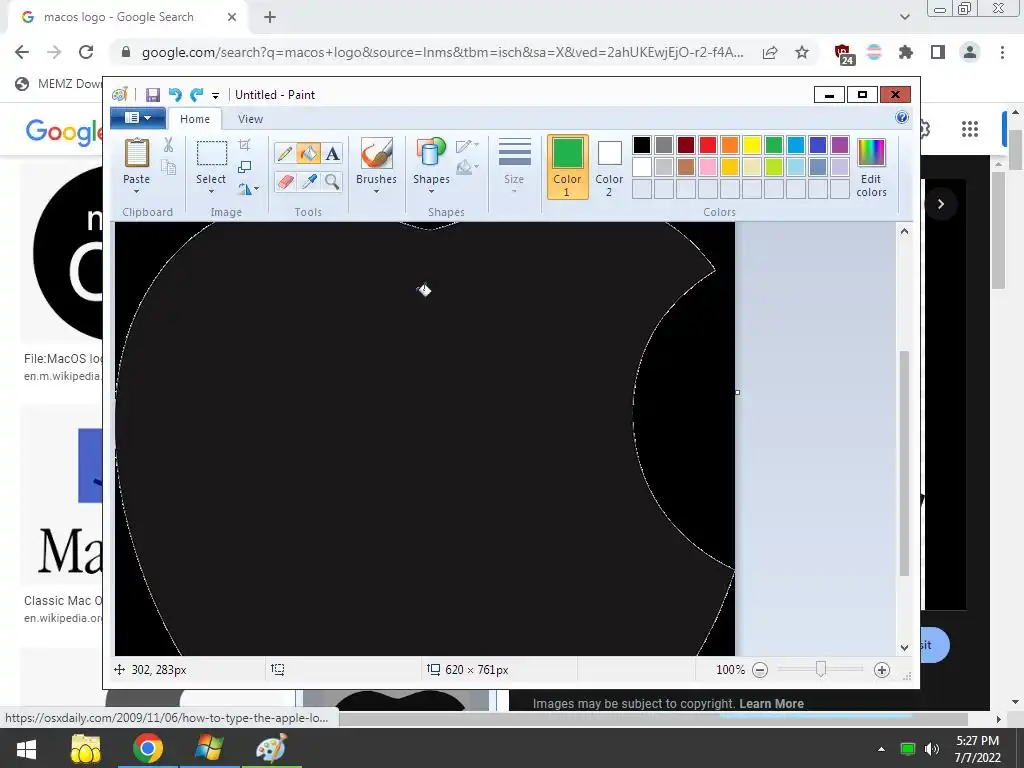Viewport: 1024px width, 768px height.
Task: Click the Save icon in Paint title bar
Action: coord(153,95)
